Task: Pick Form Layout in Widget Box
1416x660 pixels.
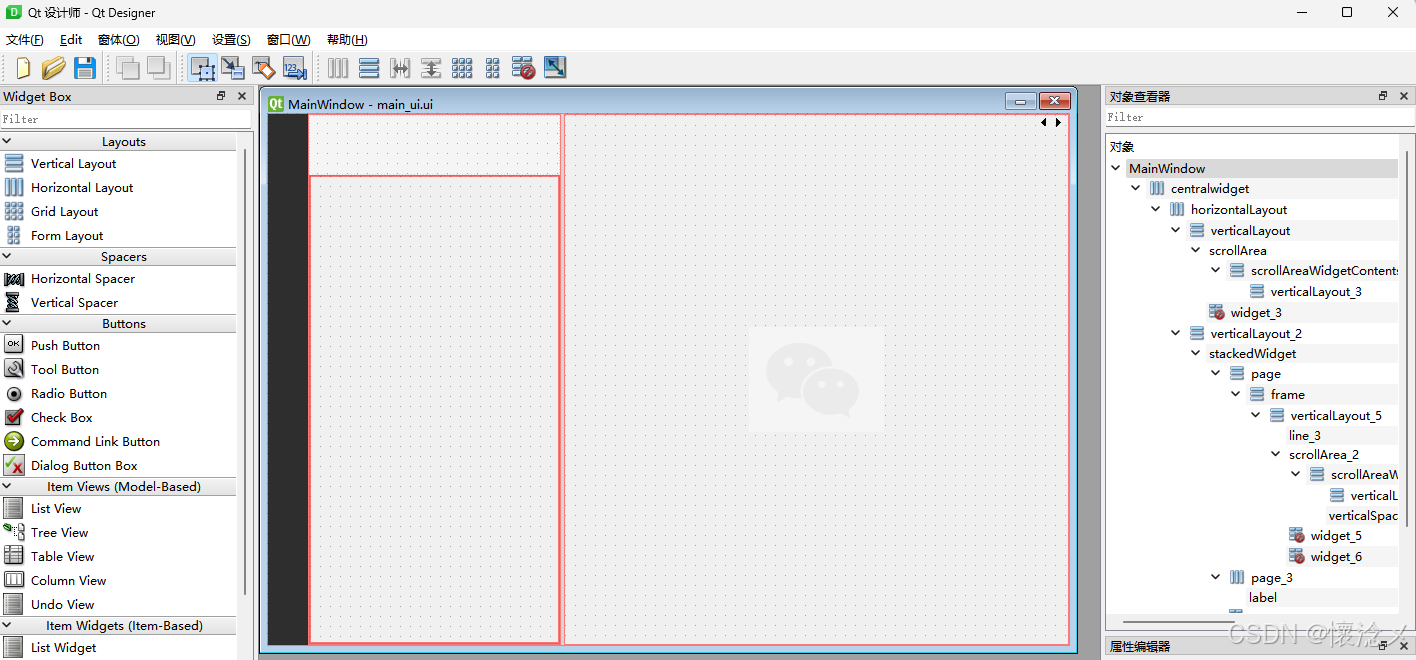Action: pos(67,235)
